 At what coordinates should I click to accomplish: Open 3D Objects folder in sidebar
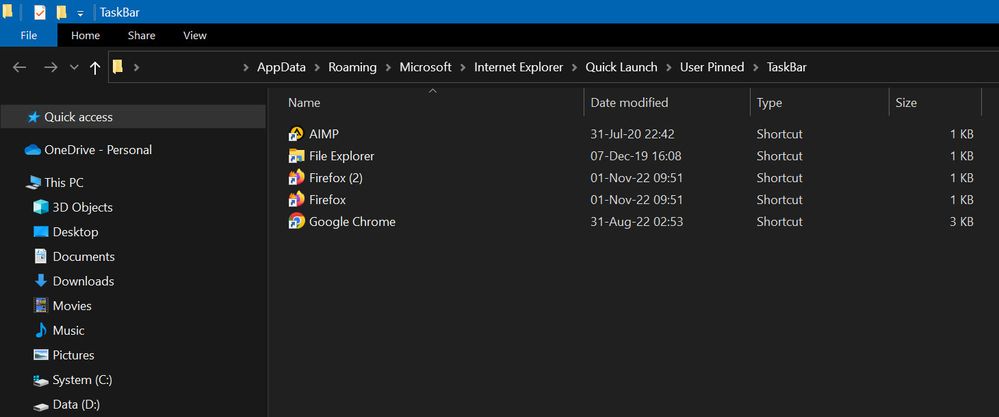[x=82, y=207]
